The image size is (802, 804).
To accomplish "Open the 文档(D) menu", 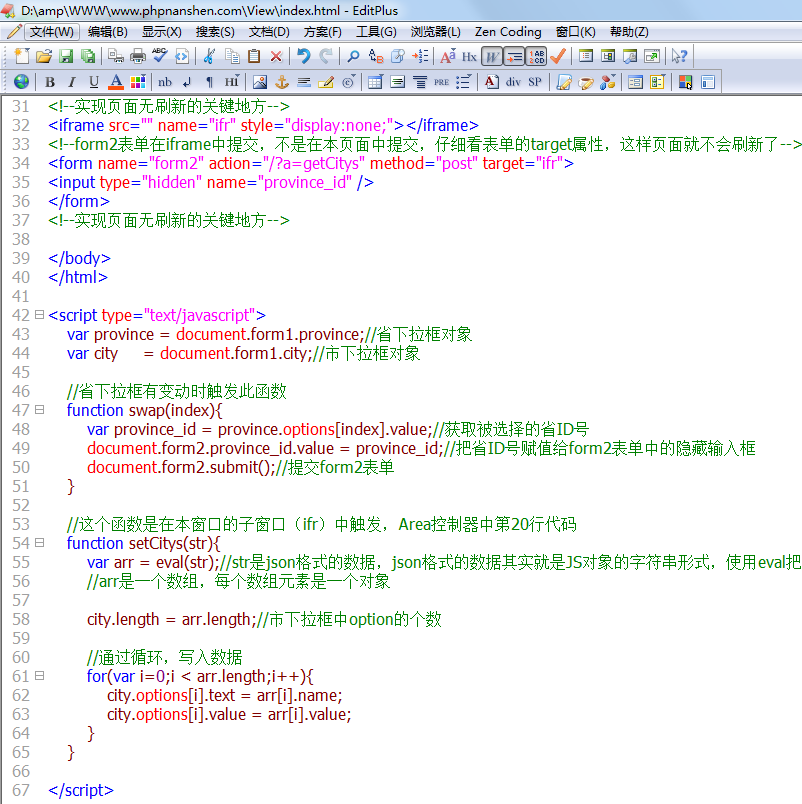I will click(269, 32).
